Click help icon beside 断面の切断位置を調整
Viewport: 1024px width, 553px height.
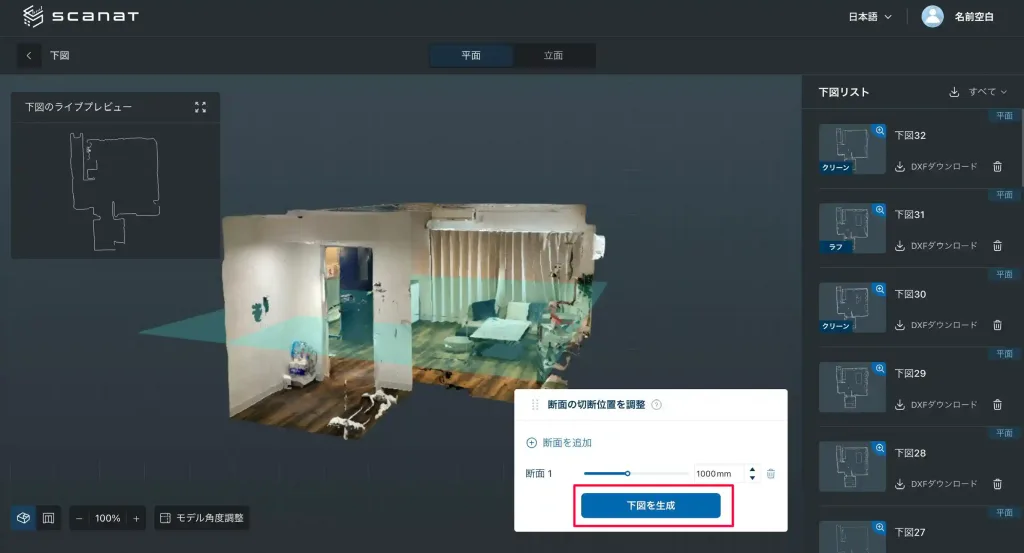tap(657, 405)
